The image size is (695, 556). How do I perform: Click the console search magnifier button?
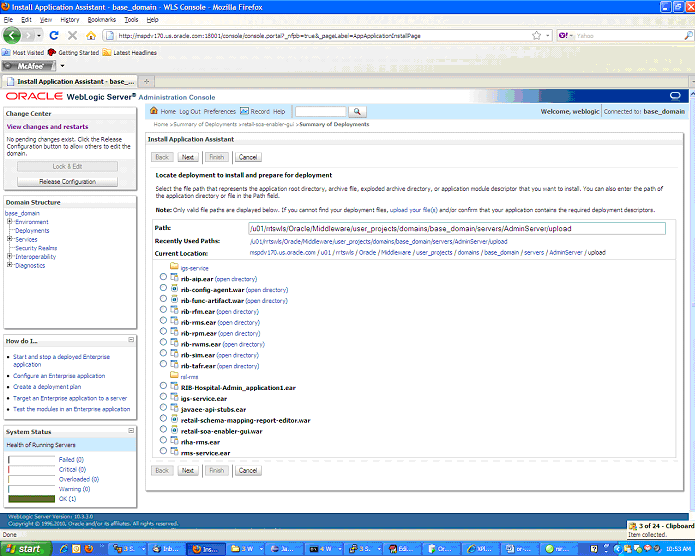(x=357, y=111)
